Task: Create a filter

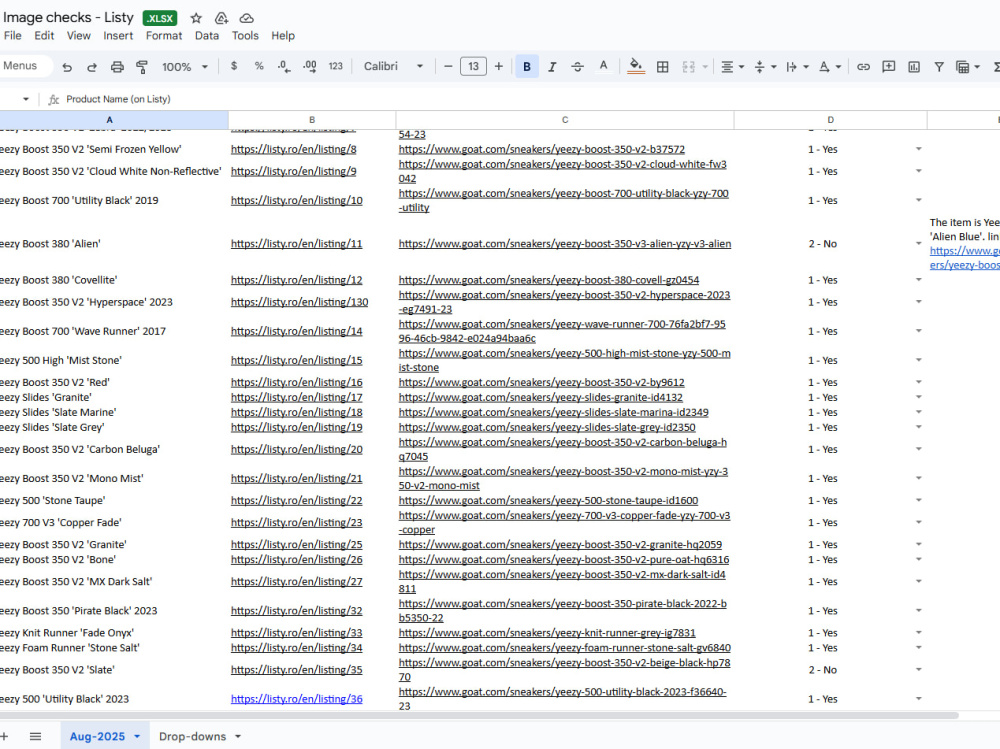Action: [x=939, y=66]
